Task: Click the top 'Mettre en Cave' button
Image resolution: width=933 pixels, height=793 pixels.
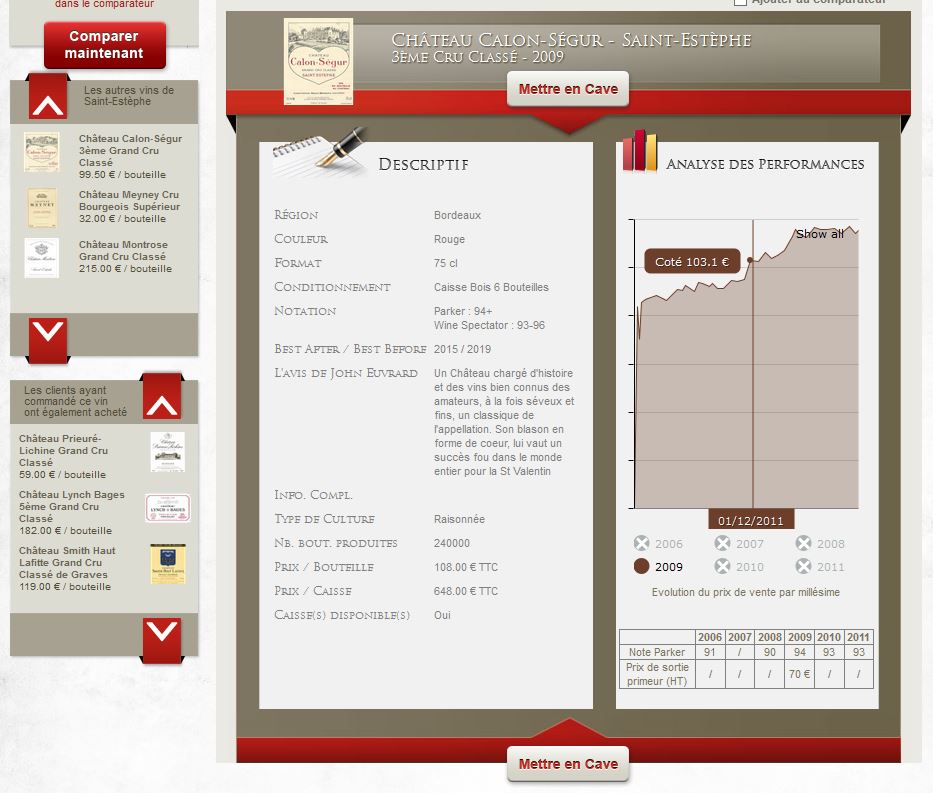Action: pyautogui.click(x=568, y=89)
